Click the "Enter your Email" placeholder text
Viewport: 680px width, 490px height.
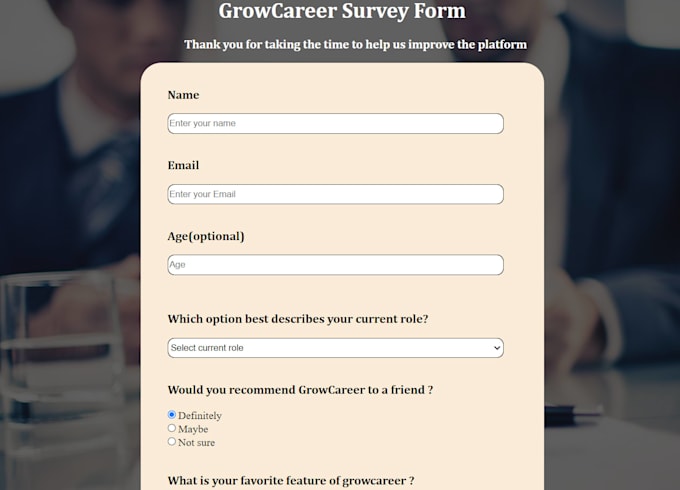pos(203,194)
